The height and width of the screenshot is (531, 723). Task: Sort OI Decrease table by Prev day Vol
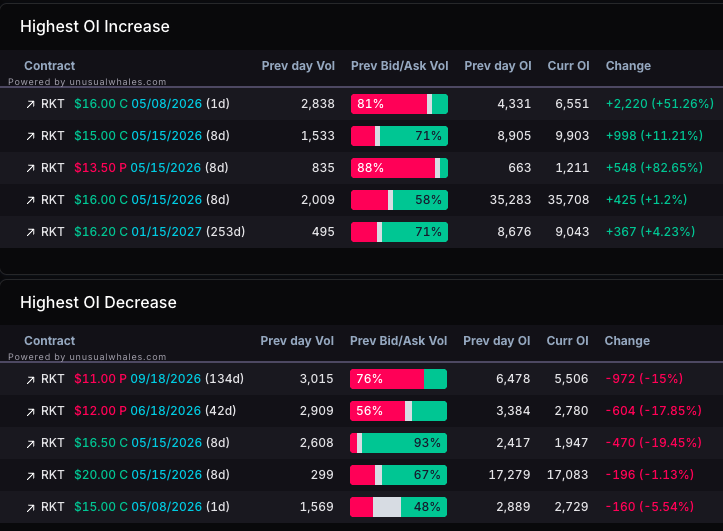pyautogui.click(x=297, y=341)
